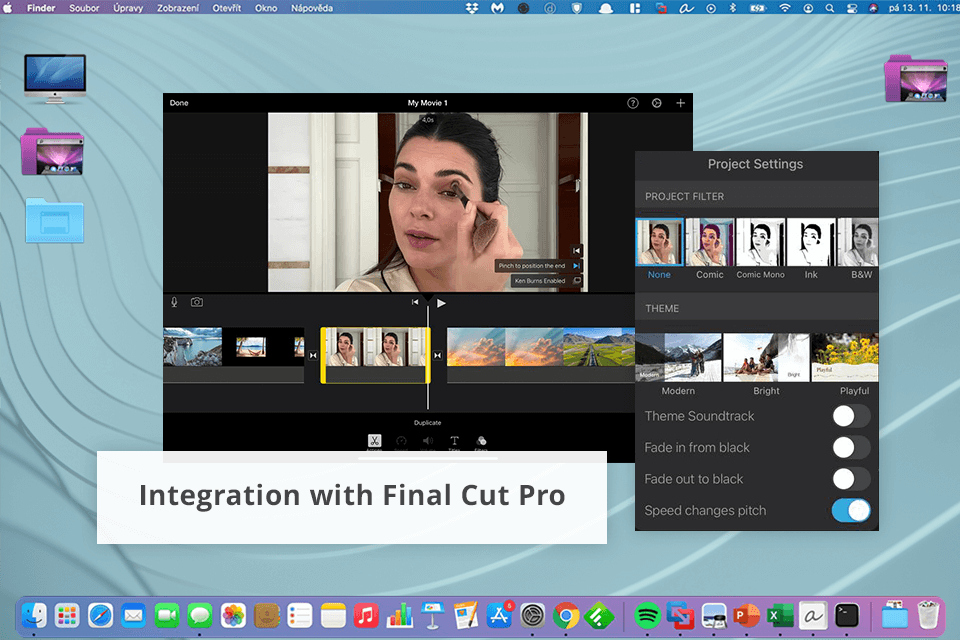Open the iMovie help question mark icon
Screen dimensions: 960x640
[x=632, y=103]
